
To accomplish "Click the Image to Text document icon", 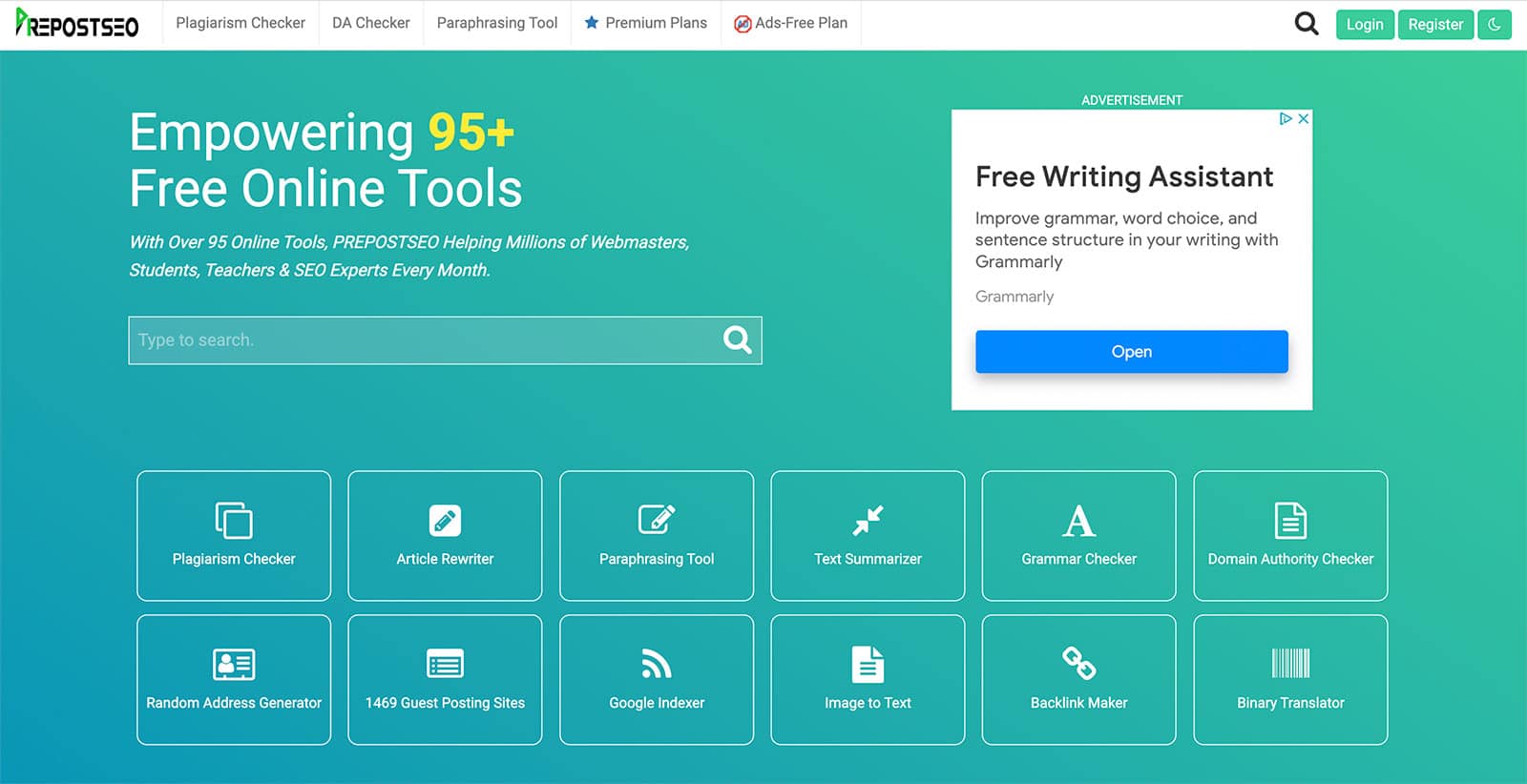I will click(868, 664).
